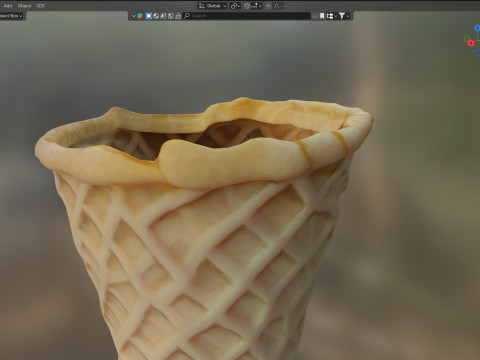The height and width of the screenshot is (360, 480).
Task: Open the Object menu
Action: (24, 6)
